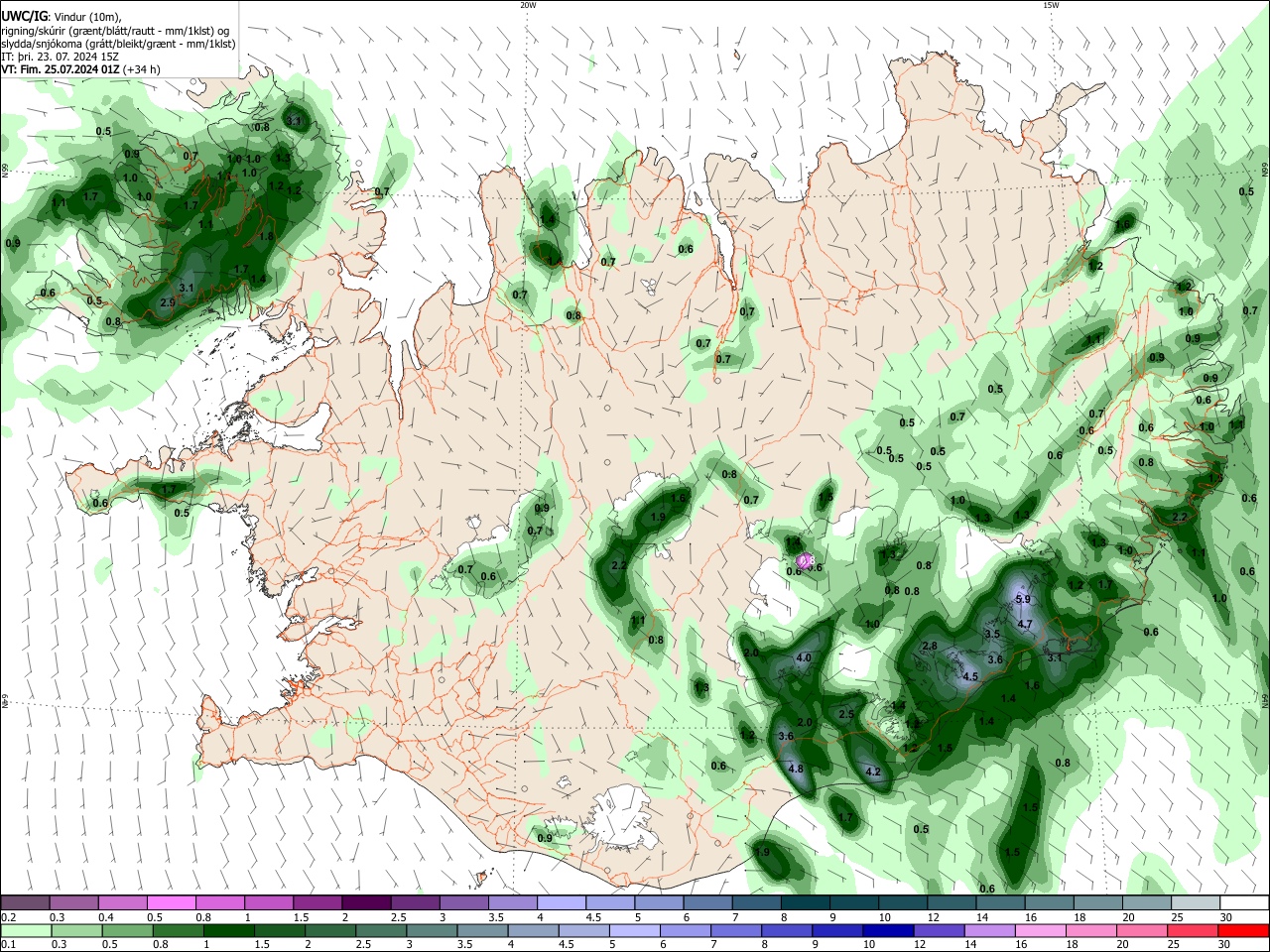The width and height of the screenshot is (1270, 952).
Task: Click the dark blue rain swatch for 10–12 mm
Action: click(x=887, y=930)
